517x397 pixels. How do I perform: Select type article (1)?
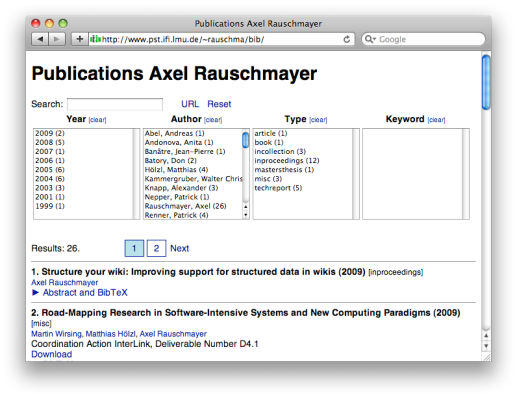[x=271, y=133]
